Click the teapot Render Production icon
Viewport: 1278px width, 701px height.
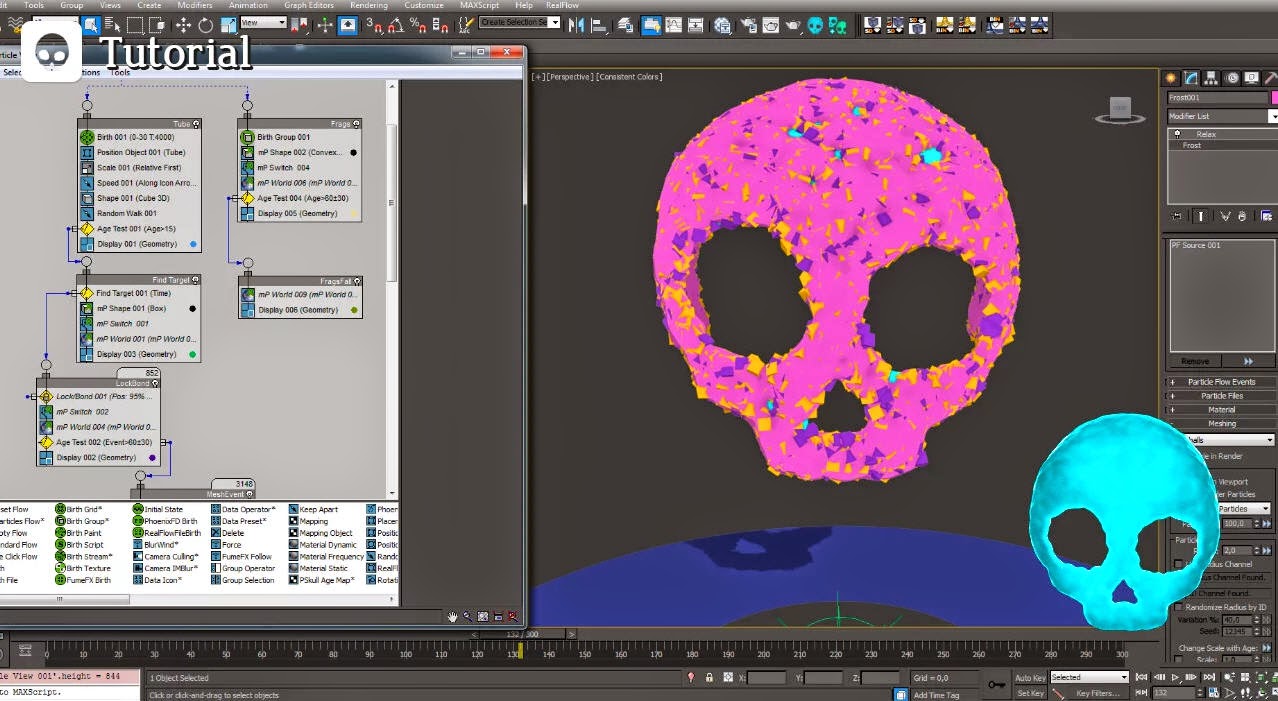pos(793,25)
